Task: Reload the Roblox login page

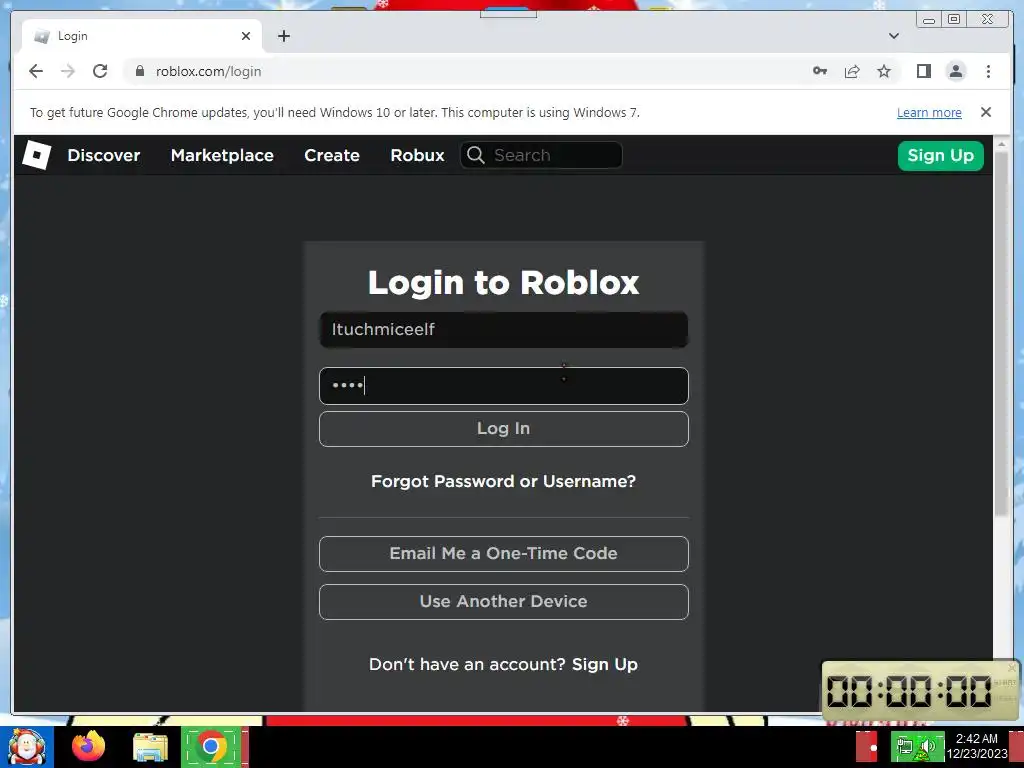Action: pos(100,71)
